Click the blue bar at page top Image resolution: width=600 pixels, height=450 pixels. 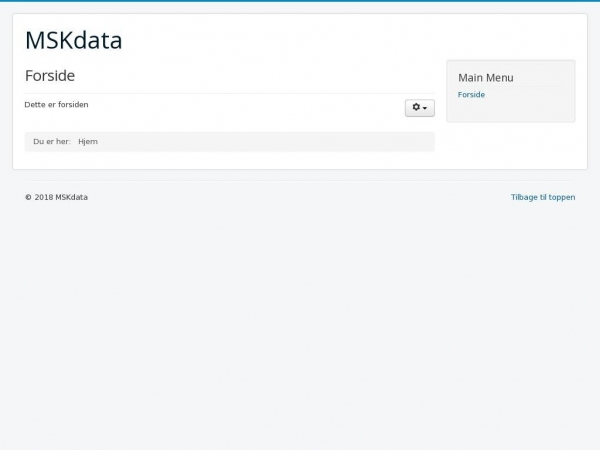tap(300, 1)
